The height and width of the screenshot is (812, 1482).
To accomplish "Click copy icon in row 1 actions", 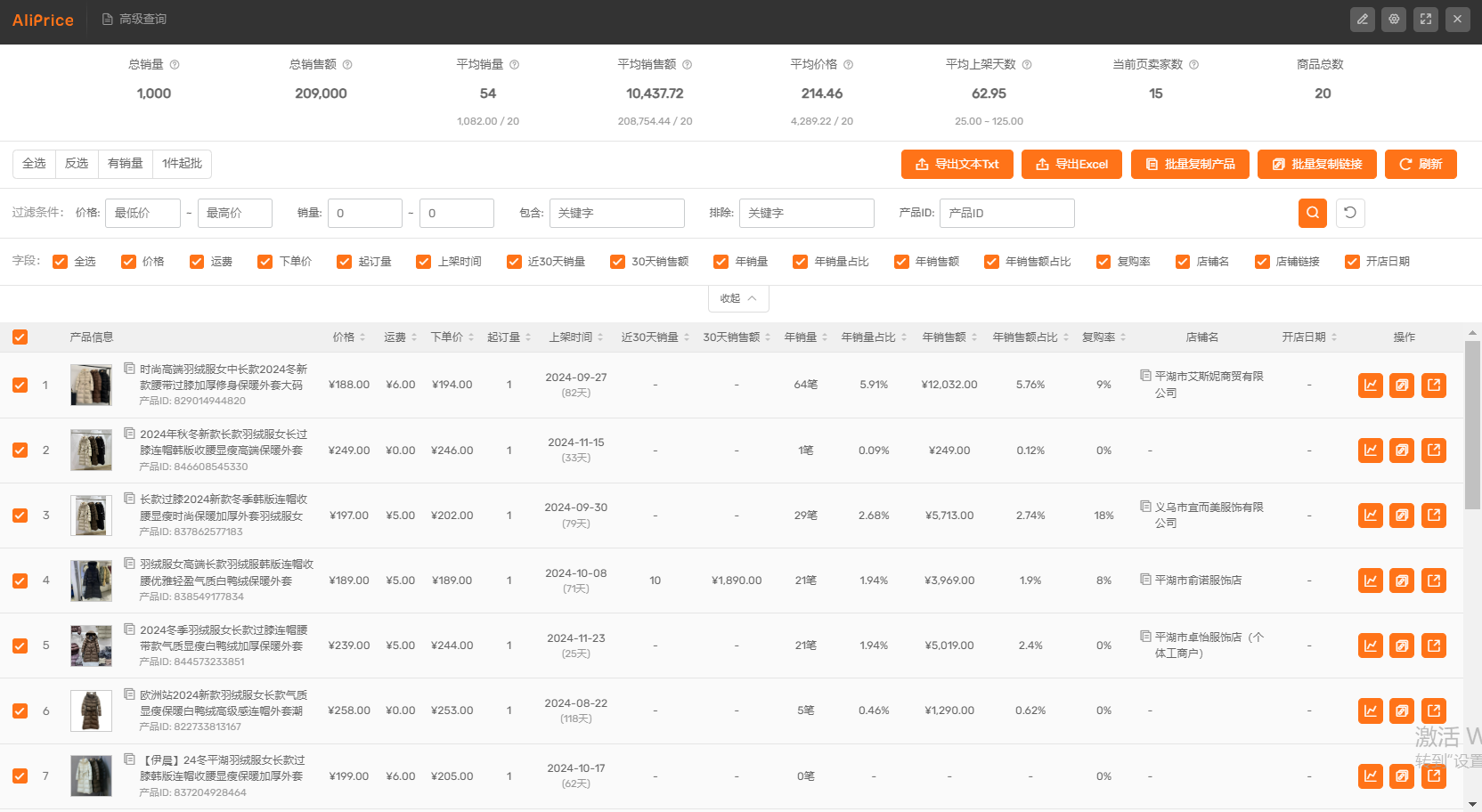I will pos(1402,386).
